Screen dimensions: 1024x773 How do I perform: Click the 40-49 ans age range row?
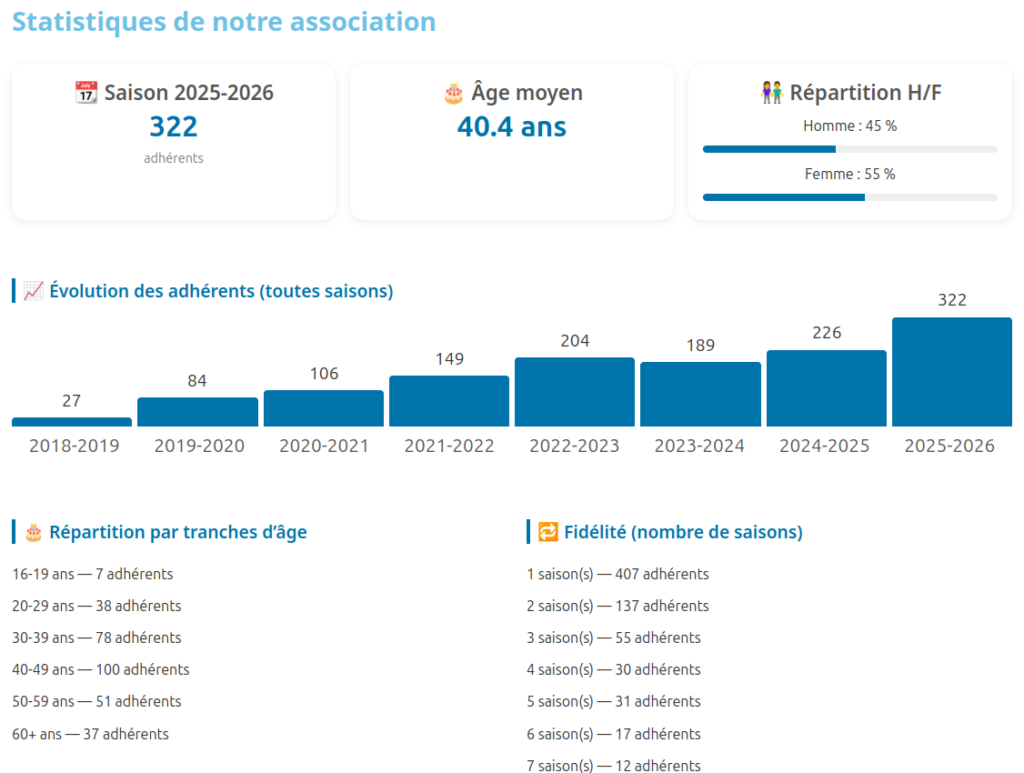pyautogui.click(x=101, y=669)
